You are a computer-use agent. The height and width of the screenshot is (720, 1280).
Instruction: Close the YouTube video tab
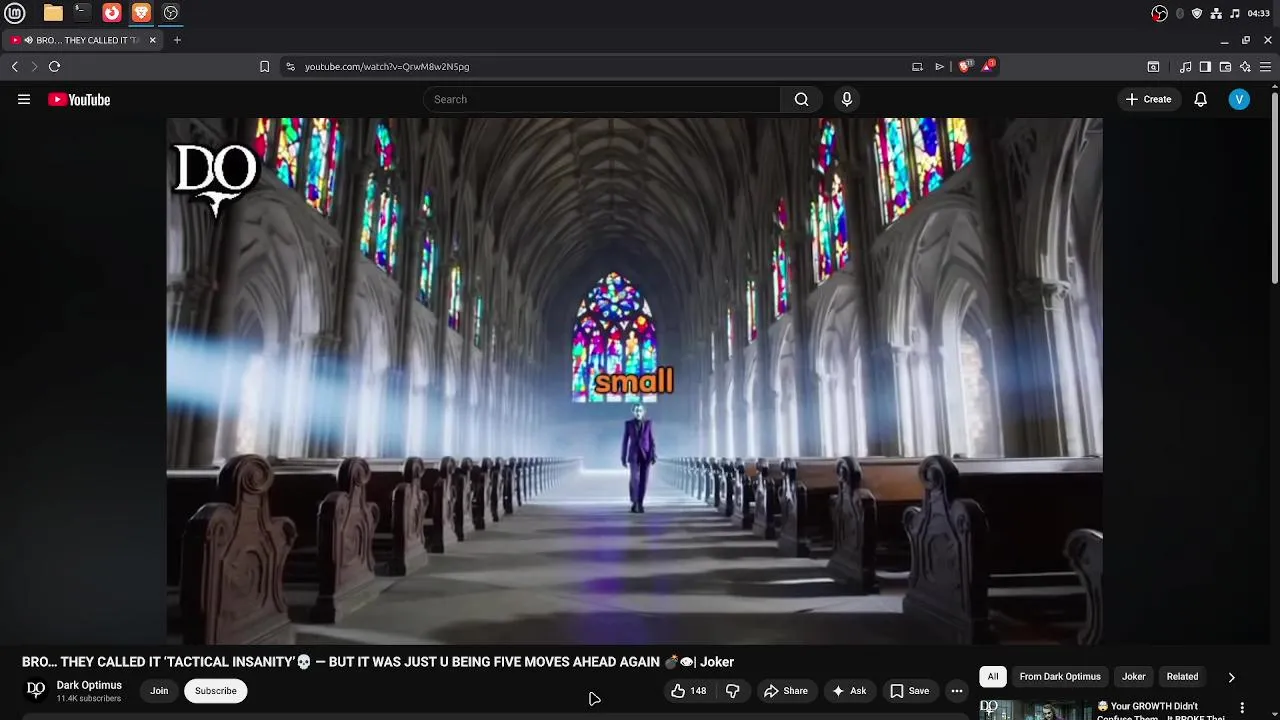(152, 40)
